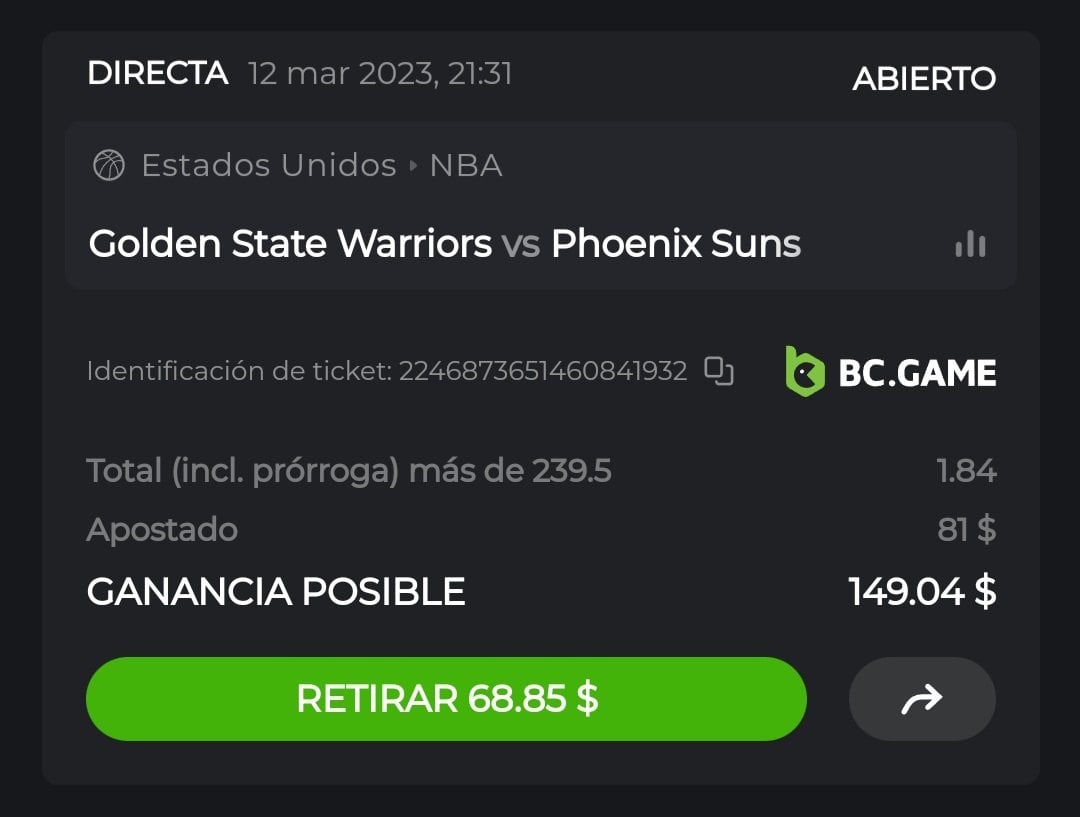Click the DIRECTA bet type label

[158, 73]
